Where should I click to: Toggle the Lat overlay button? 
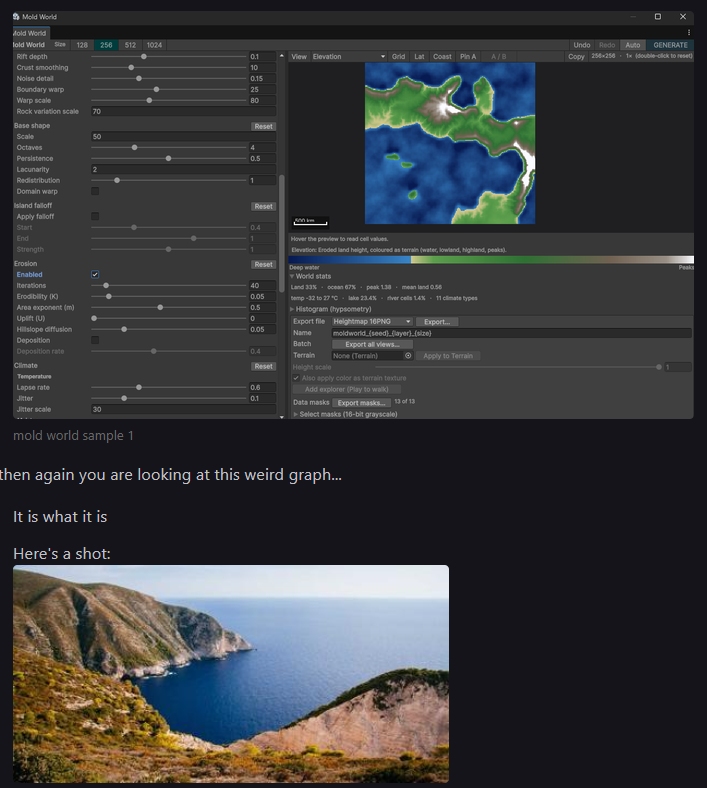point(419,56)
